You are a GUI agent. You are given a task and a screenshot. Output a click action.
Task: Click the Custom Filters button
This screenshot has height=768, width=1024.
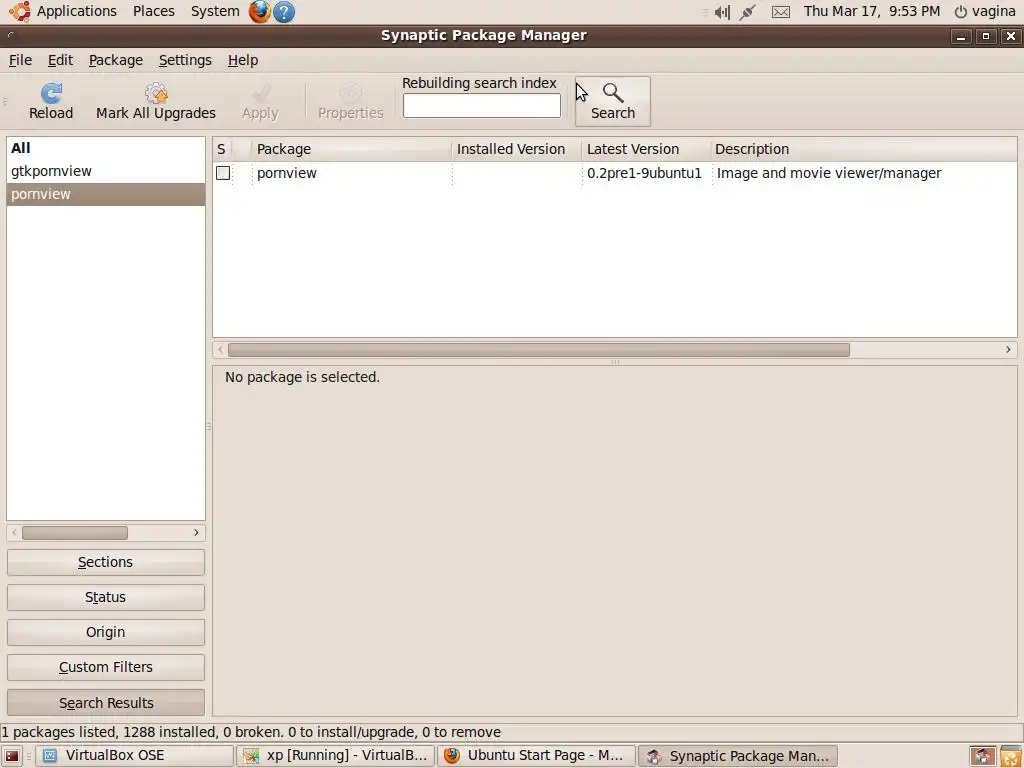[x=106, y=667]
